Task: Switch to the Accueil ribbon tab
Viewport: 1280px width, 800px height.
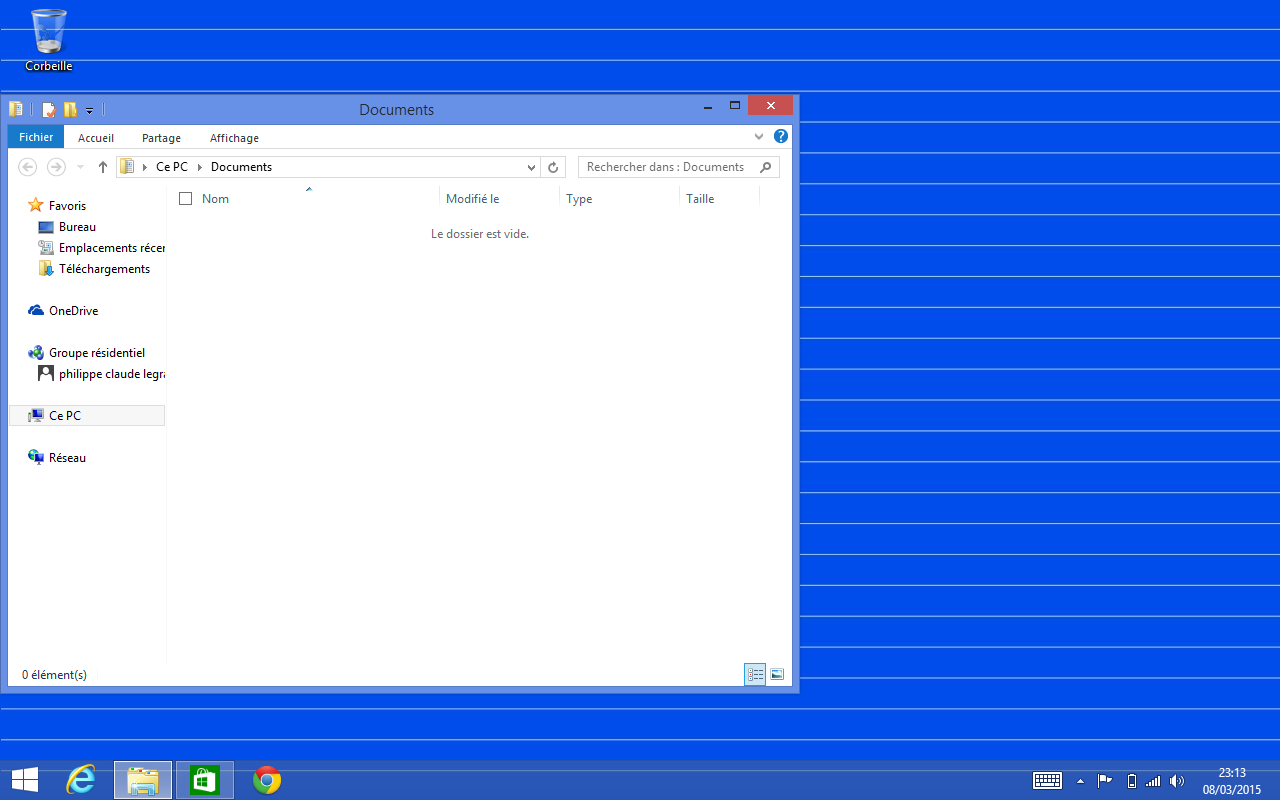Action: coord(96,138)
